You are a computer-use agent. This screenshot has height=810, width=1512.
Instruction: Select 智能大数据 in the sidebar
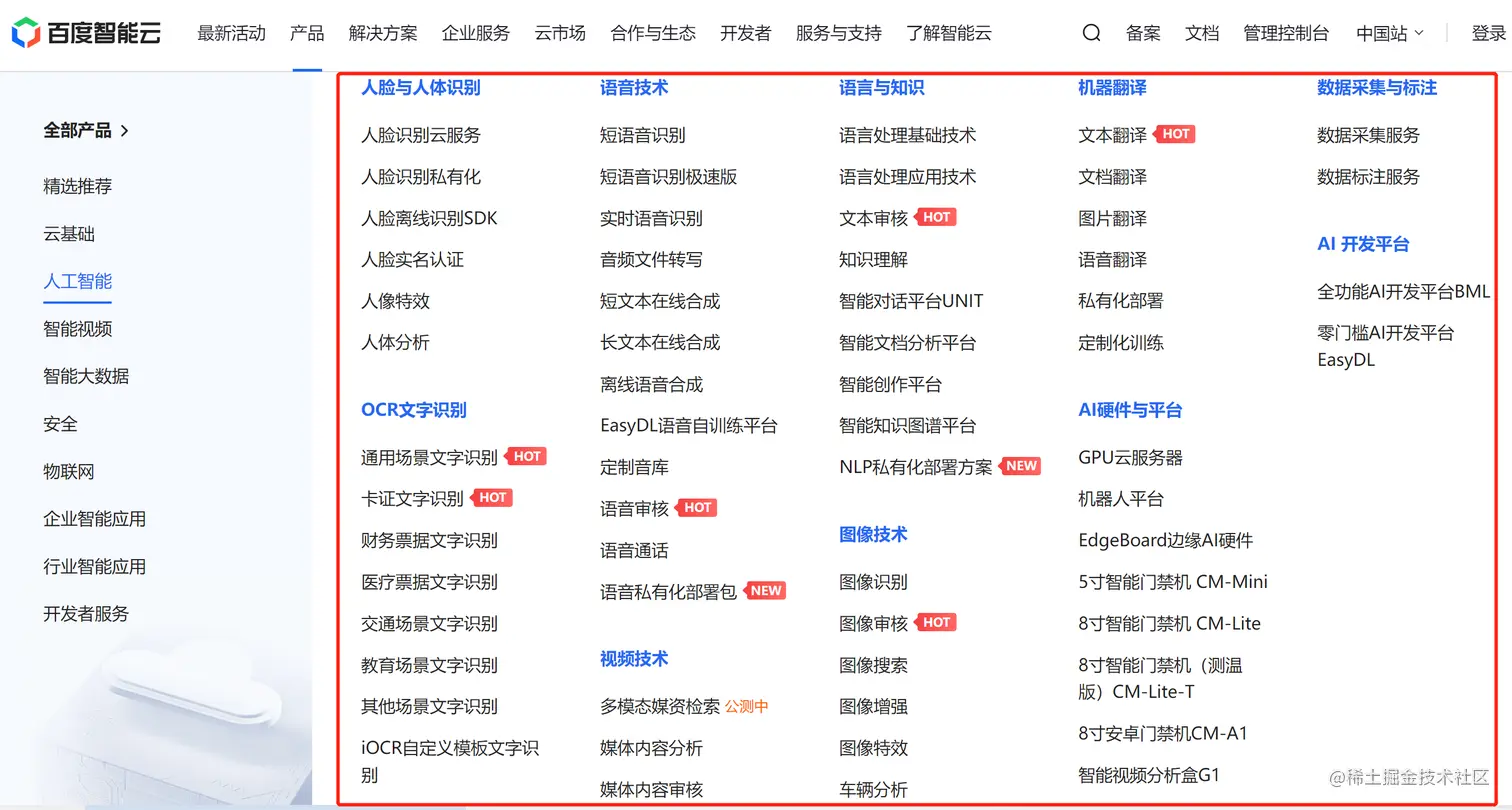[x=86, y=376]
